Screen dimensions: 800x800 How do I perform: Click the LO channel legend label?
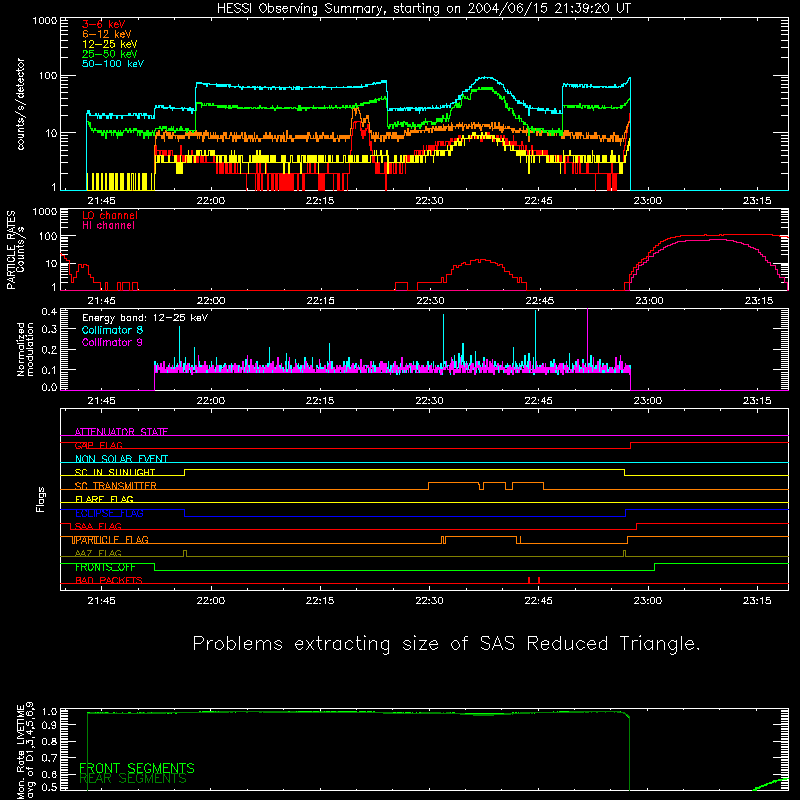(110, 215)
